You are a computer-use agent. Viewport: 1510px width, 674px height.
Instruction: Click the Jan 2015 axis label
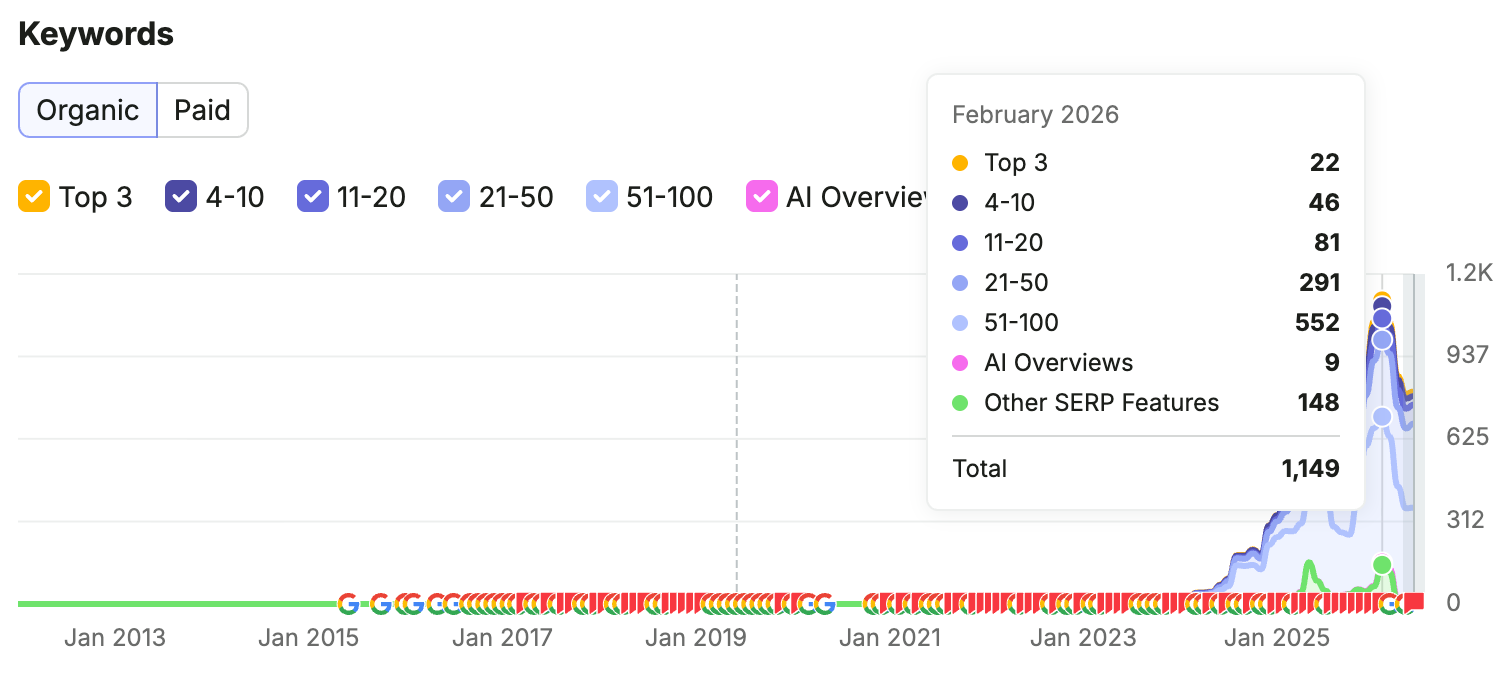(308, 638)
